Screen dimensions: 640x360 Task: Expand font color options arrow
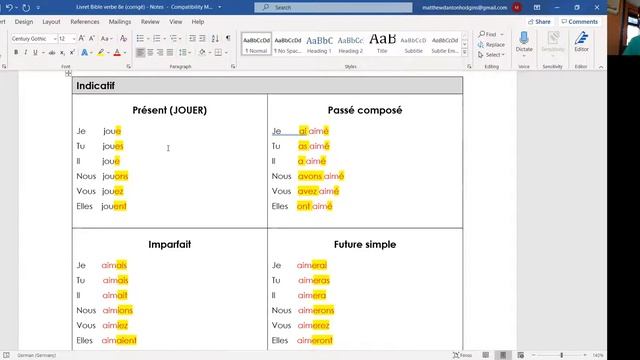[125, 53]
